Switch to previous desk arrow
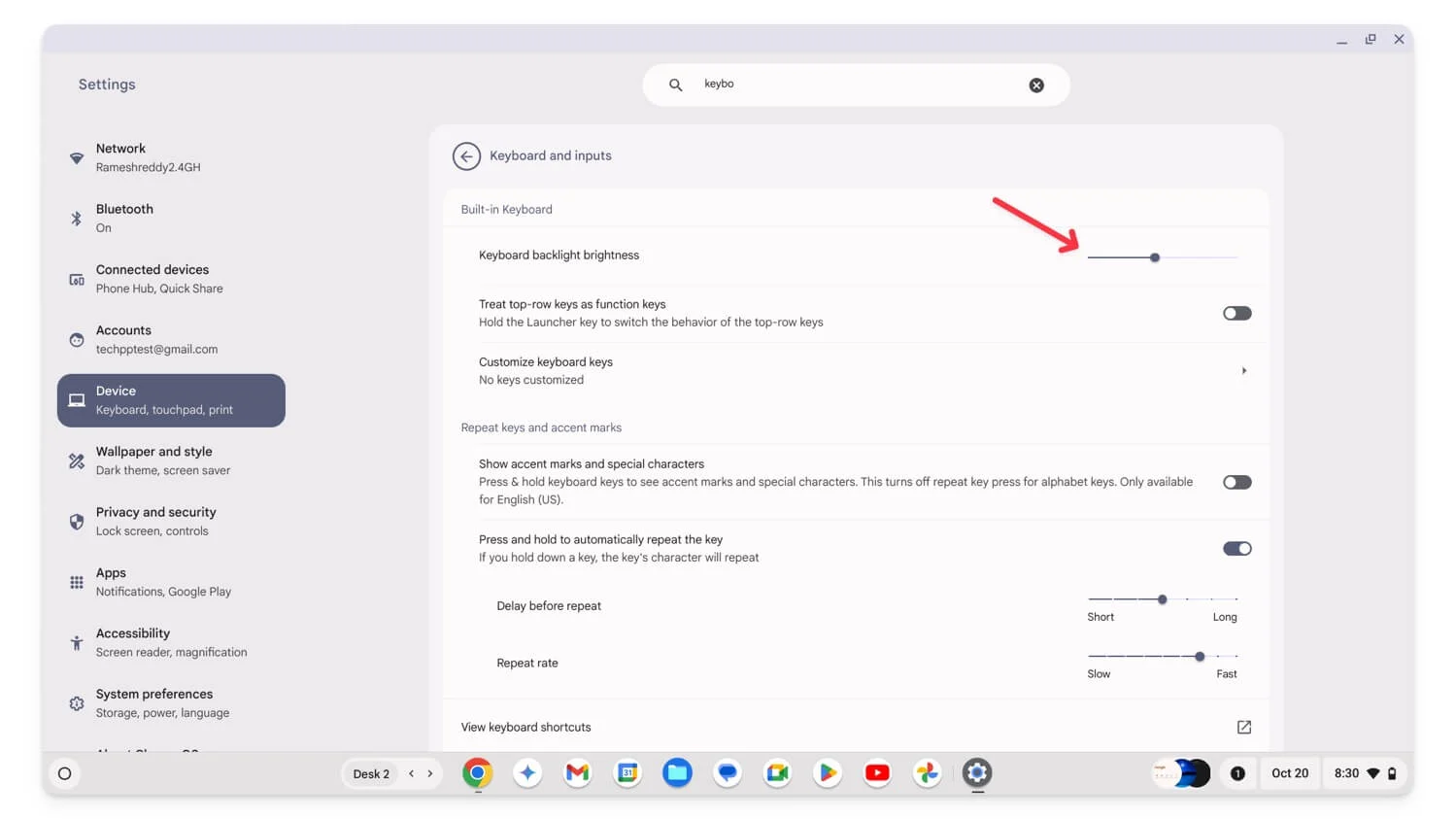This screenshot has width=1456, height=819. 412,774
